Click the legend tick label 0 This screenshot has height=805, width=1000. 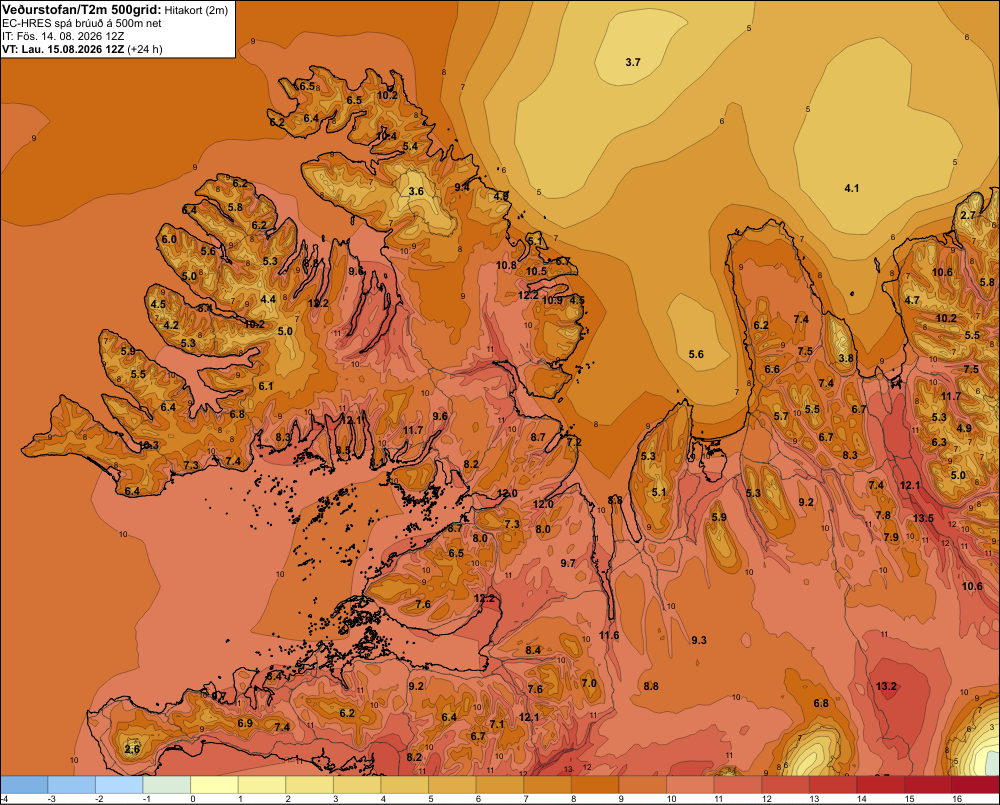(x=193, y=799)
